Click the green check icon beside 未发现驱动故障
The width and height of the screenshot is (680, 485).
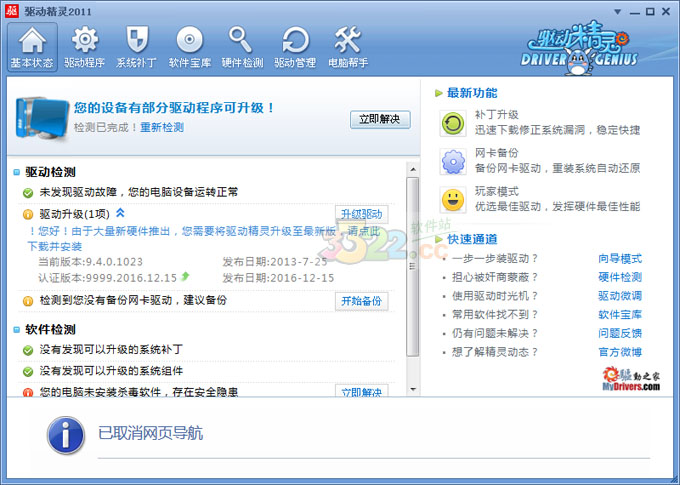pos(28,193)
